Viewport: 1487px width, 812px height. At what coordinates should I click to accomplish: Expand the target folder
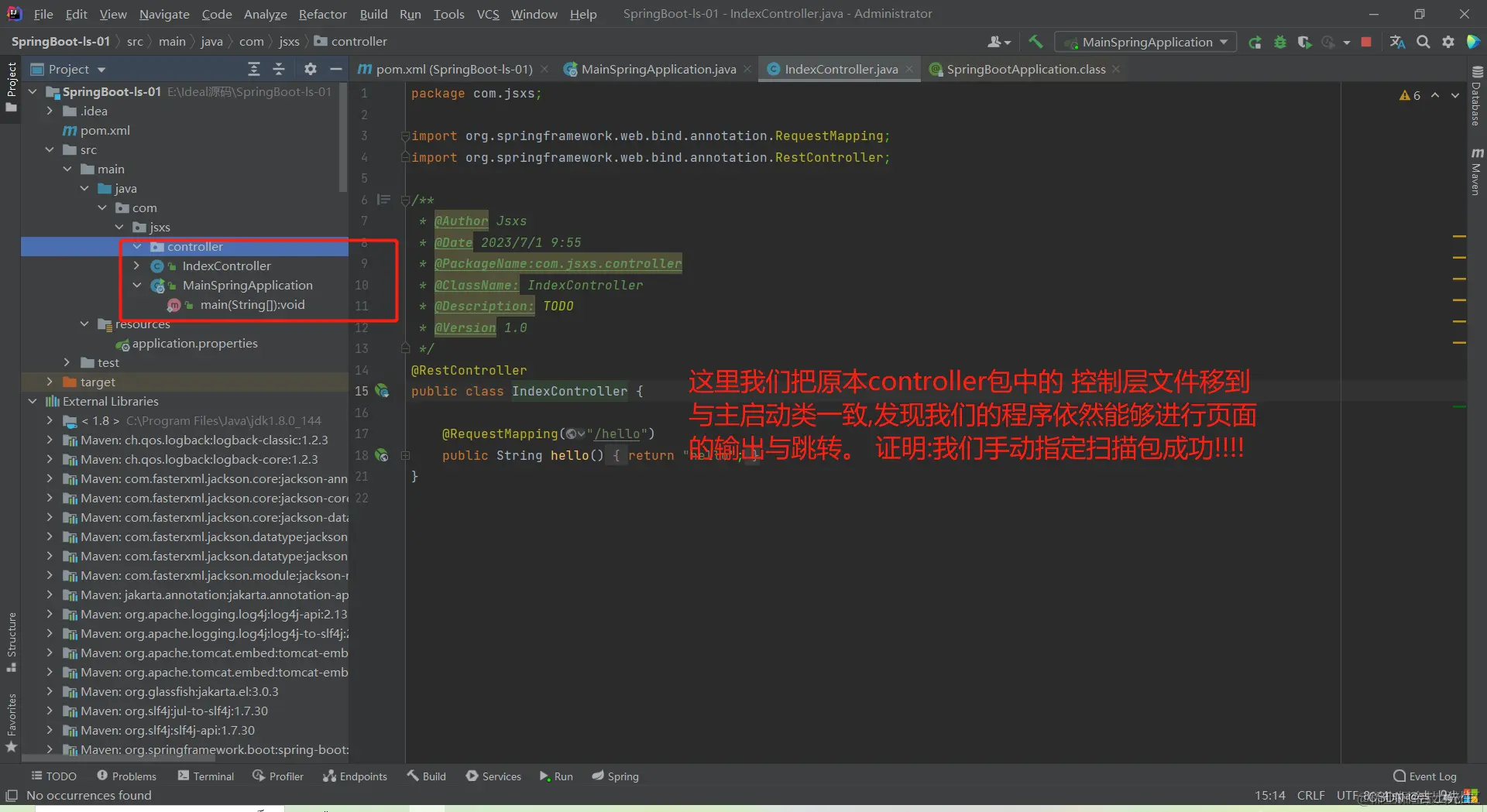point(50,382)
